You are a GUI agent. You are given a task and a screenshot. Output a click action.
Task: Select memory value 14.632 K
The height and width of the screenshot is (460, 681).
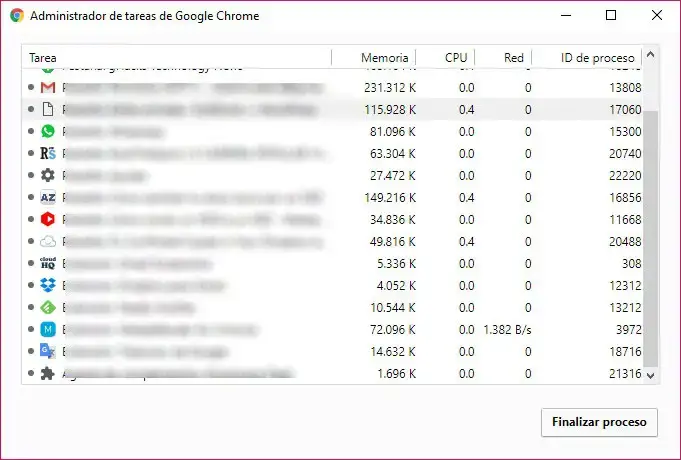coord(393,351)
